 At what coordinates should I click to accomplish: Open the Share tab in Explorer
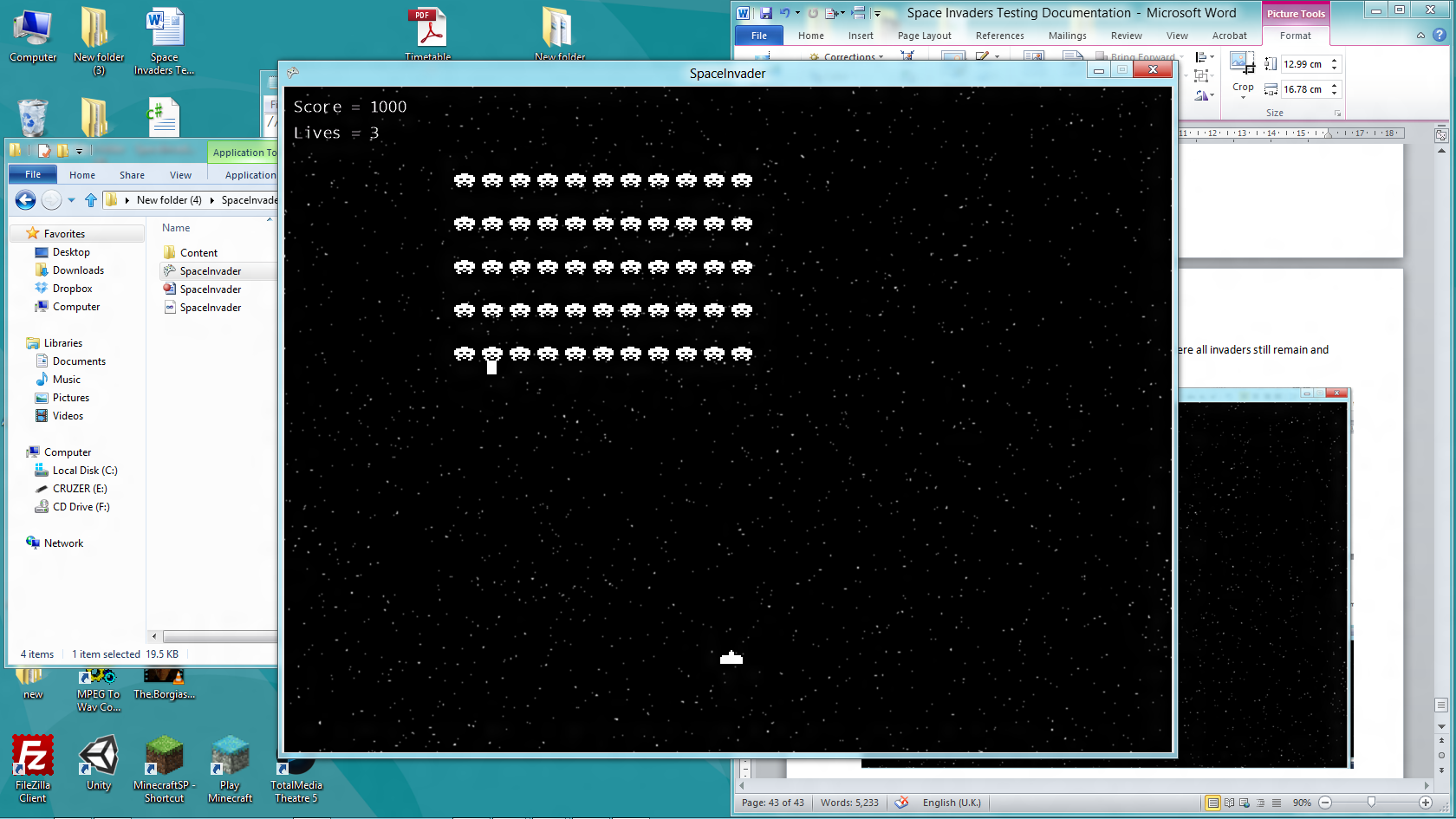(x=132, y=175)
